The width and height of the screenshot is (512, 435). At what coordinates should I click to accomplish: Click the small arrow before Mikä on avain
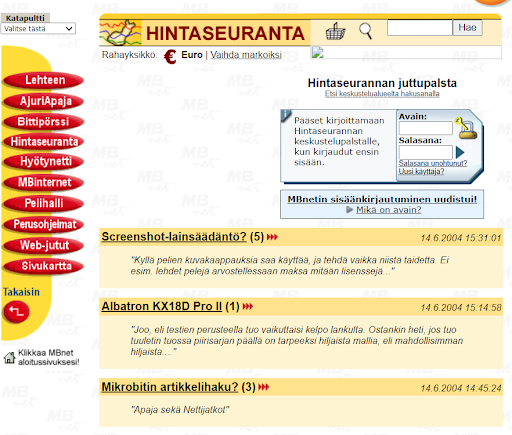pos(349,210)
